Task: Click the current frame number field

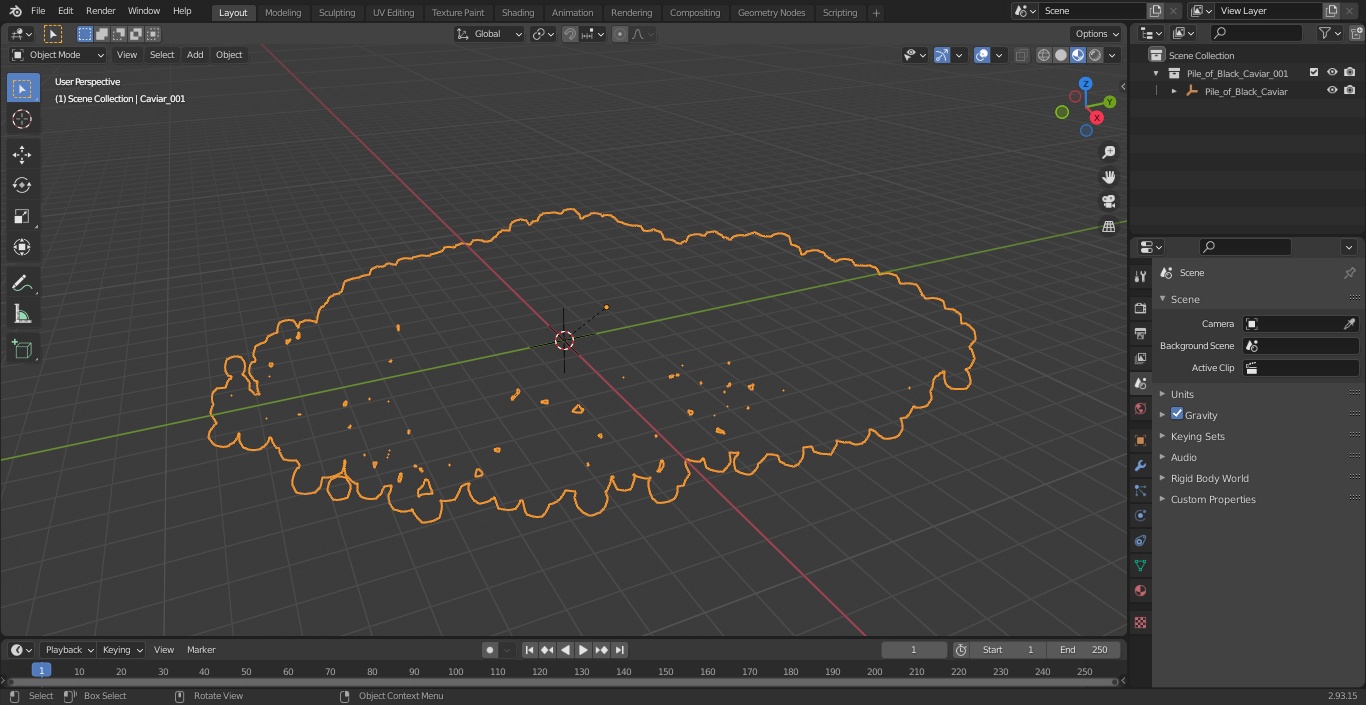Action: (x=914, y=650)
